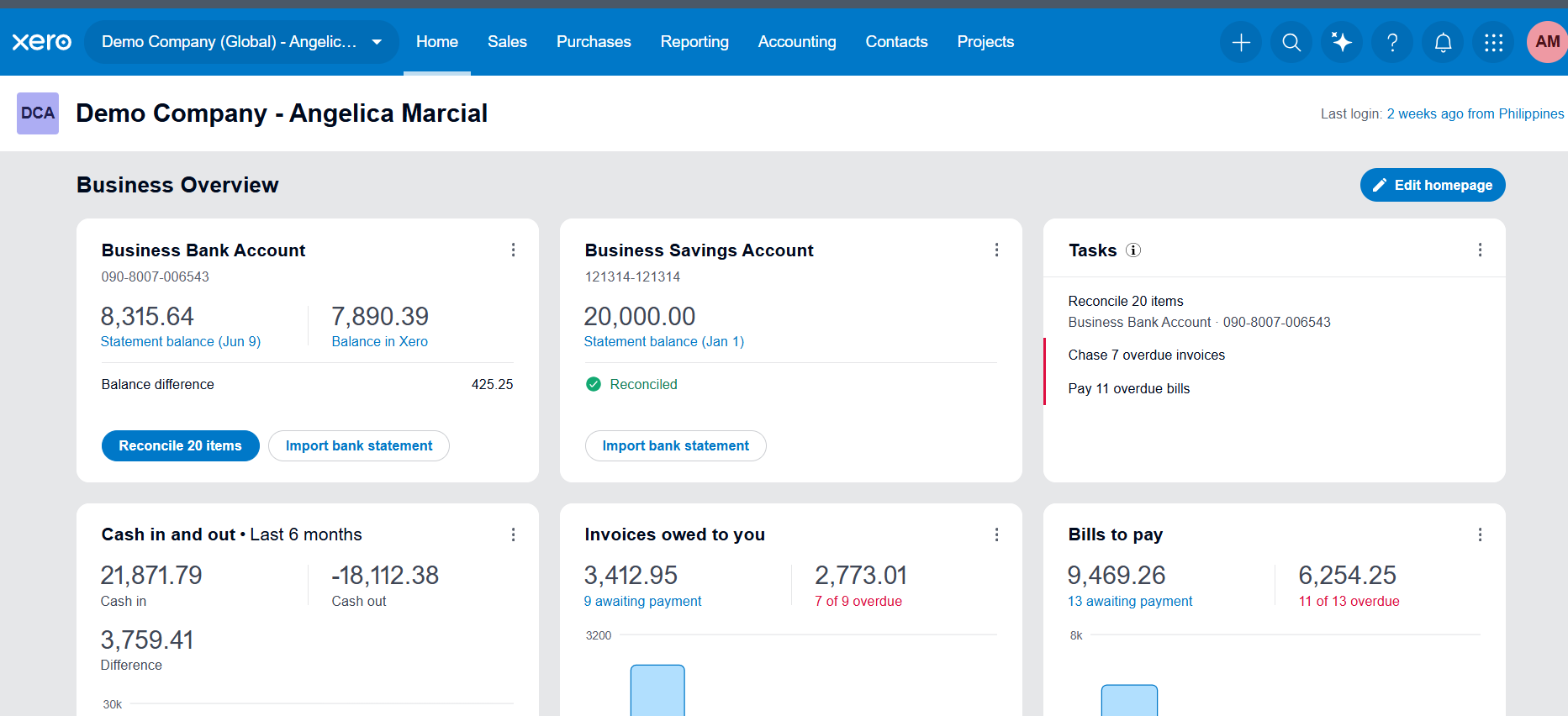Expand the Demo Company organisation dropdown

tap(241, 42)
